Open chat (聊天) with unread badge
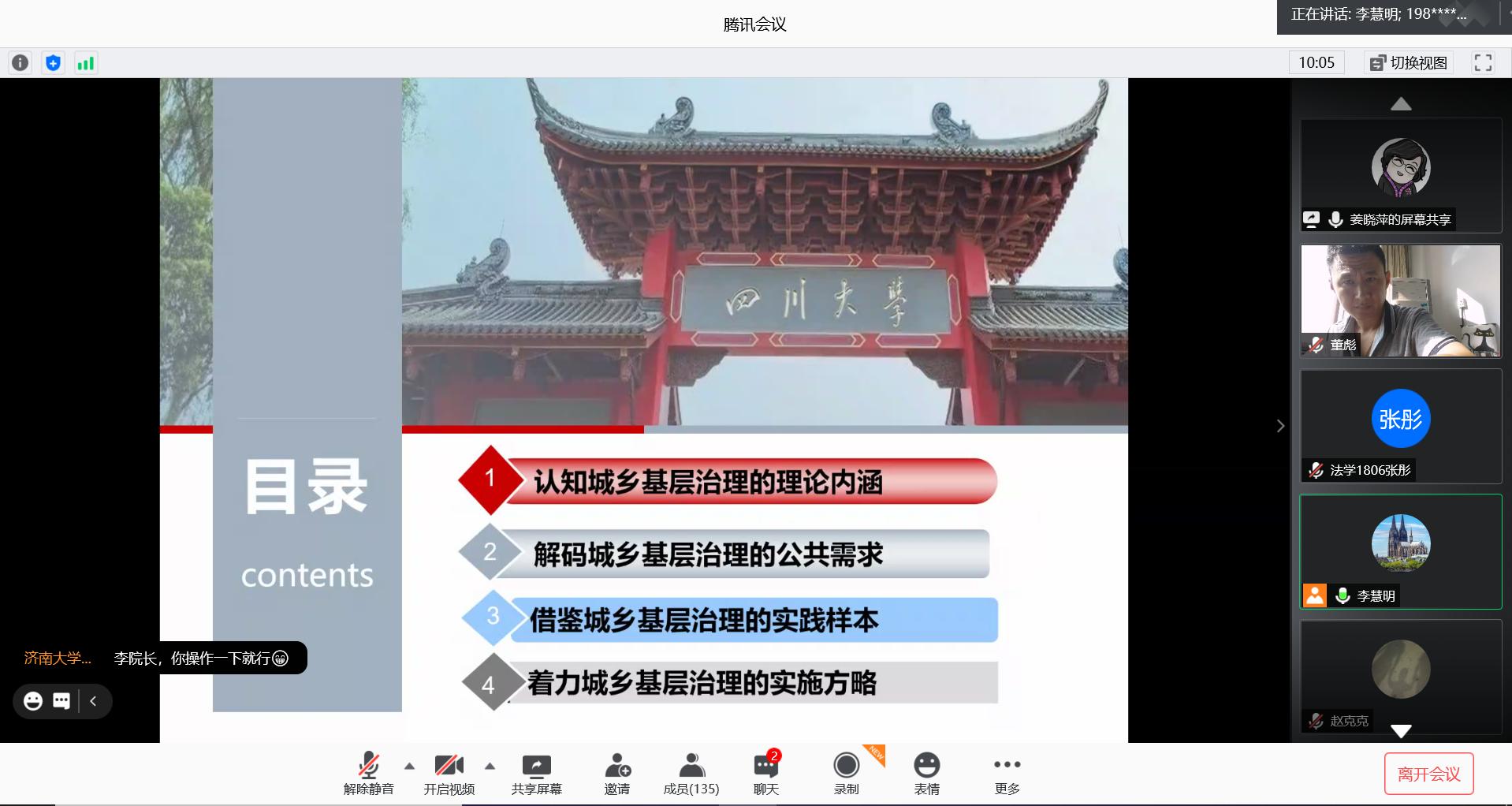 (x=765, y=773)
